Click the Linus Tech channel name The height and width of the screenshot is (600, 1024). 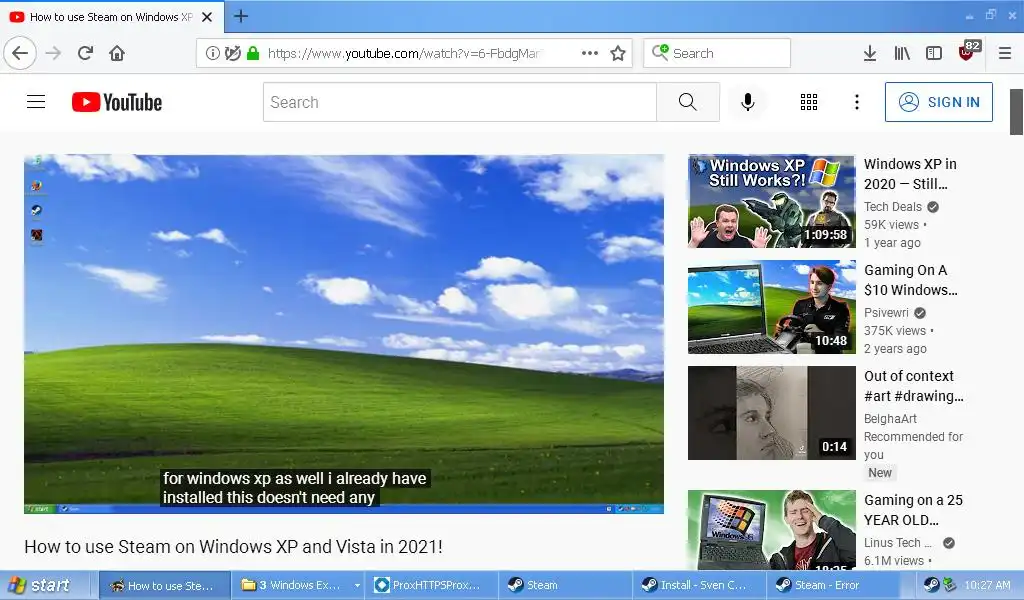897,543
